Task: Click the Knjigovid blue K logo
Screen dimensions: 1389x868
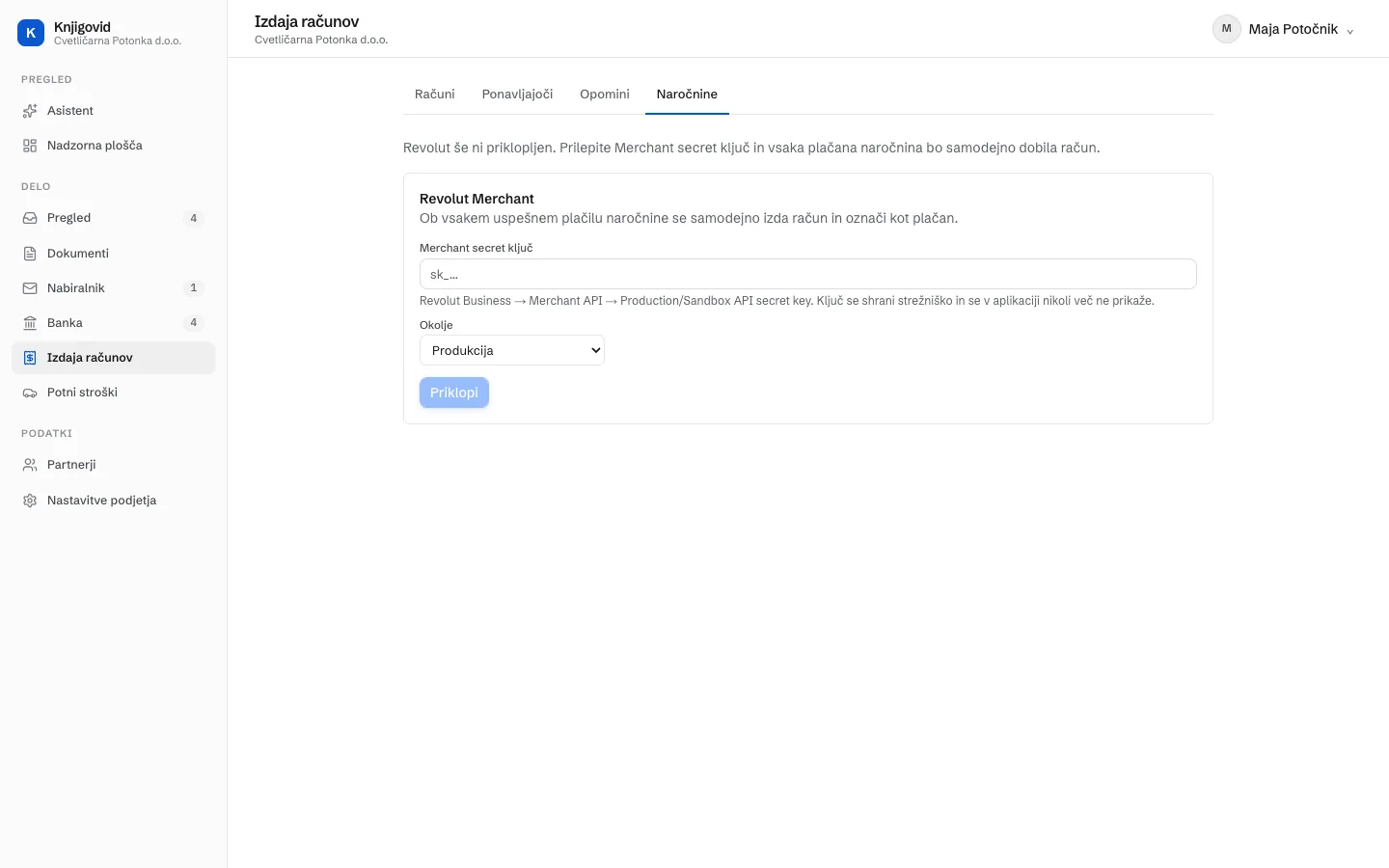Action: click(x=31, y=33)
